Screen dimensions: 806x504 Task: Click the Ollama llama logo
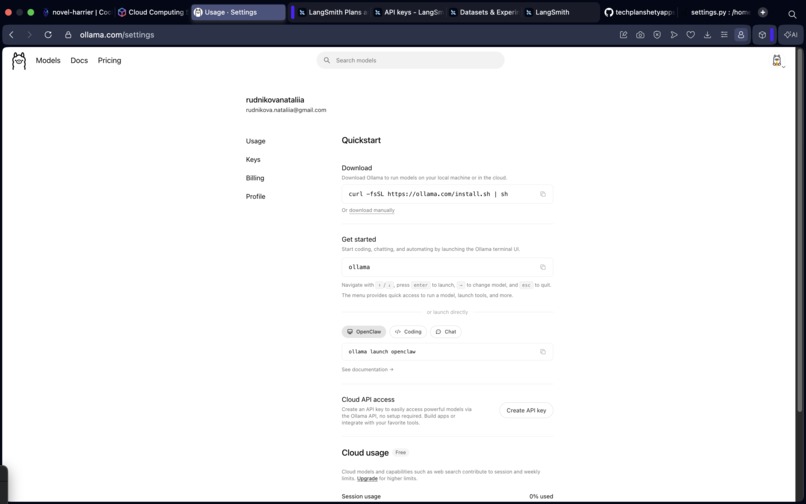[x=19, y=61]
